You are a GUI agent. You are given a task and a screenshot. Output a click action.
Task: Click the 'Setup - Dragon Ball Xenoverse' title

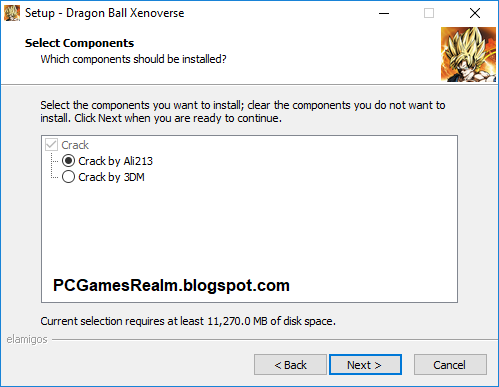coord(104,13)
